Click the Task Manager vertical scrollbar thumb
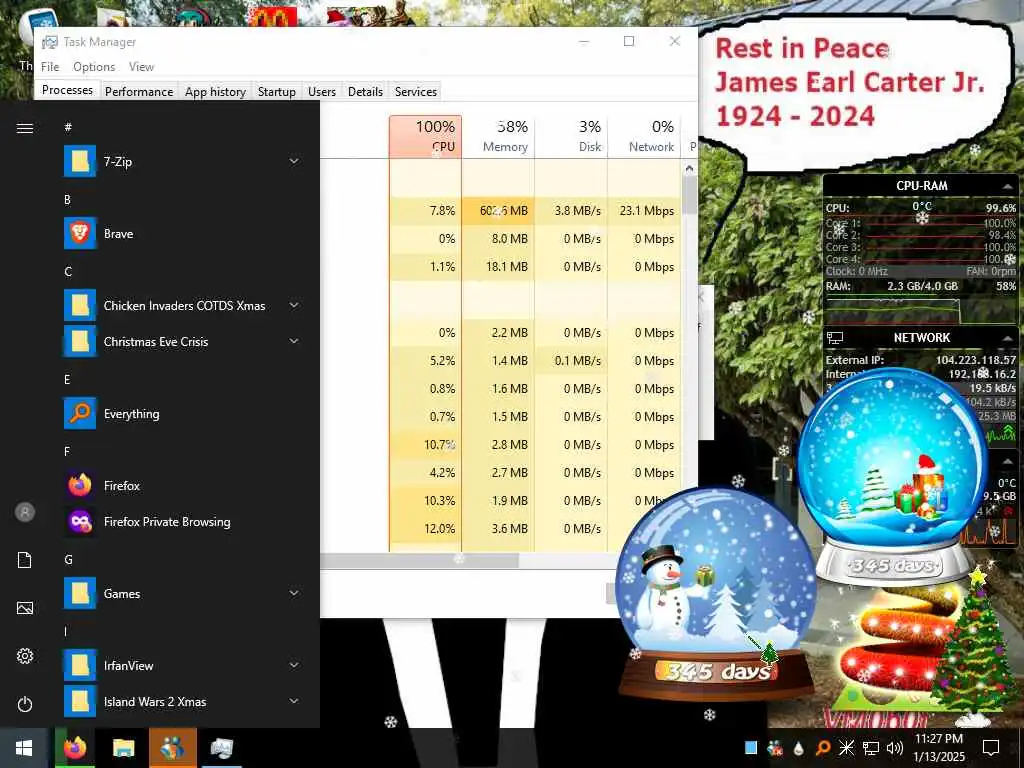 689,195
